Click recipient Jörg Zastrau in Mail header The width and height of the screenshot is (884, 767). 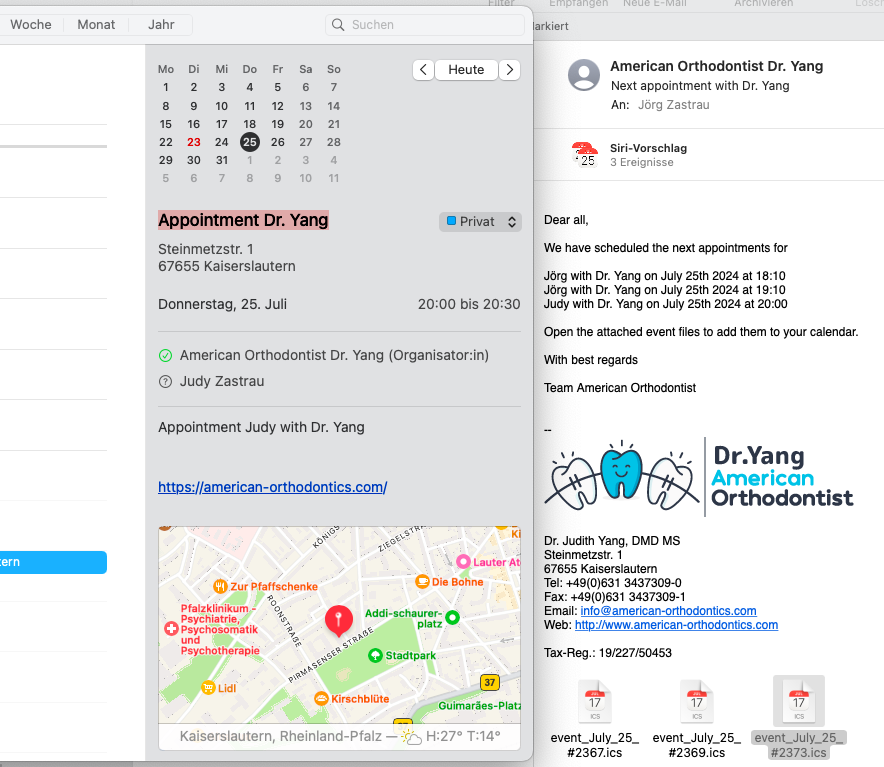tap(673, 105)
